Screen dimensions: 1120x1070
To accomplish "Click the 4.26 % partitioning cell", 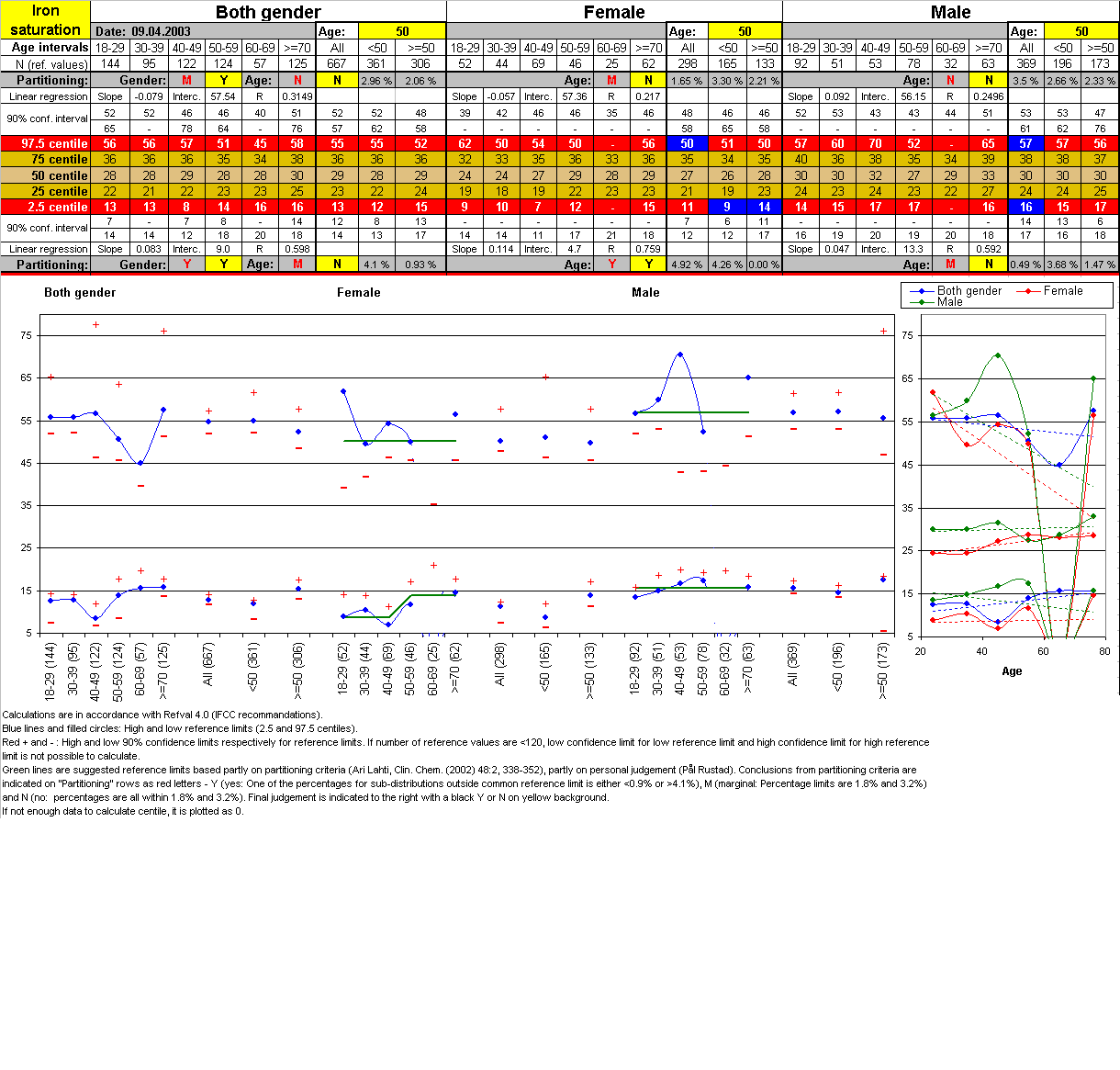I will tap(727, 265).
